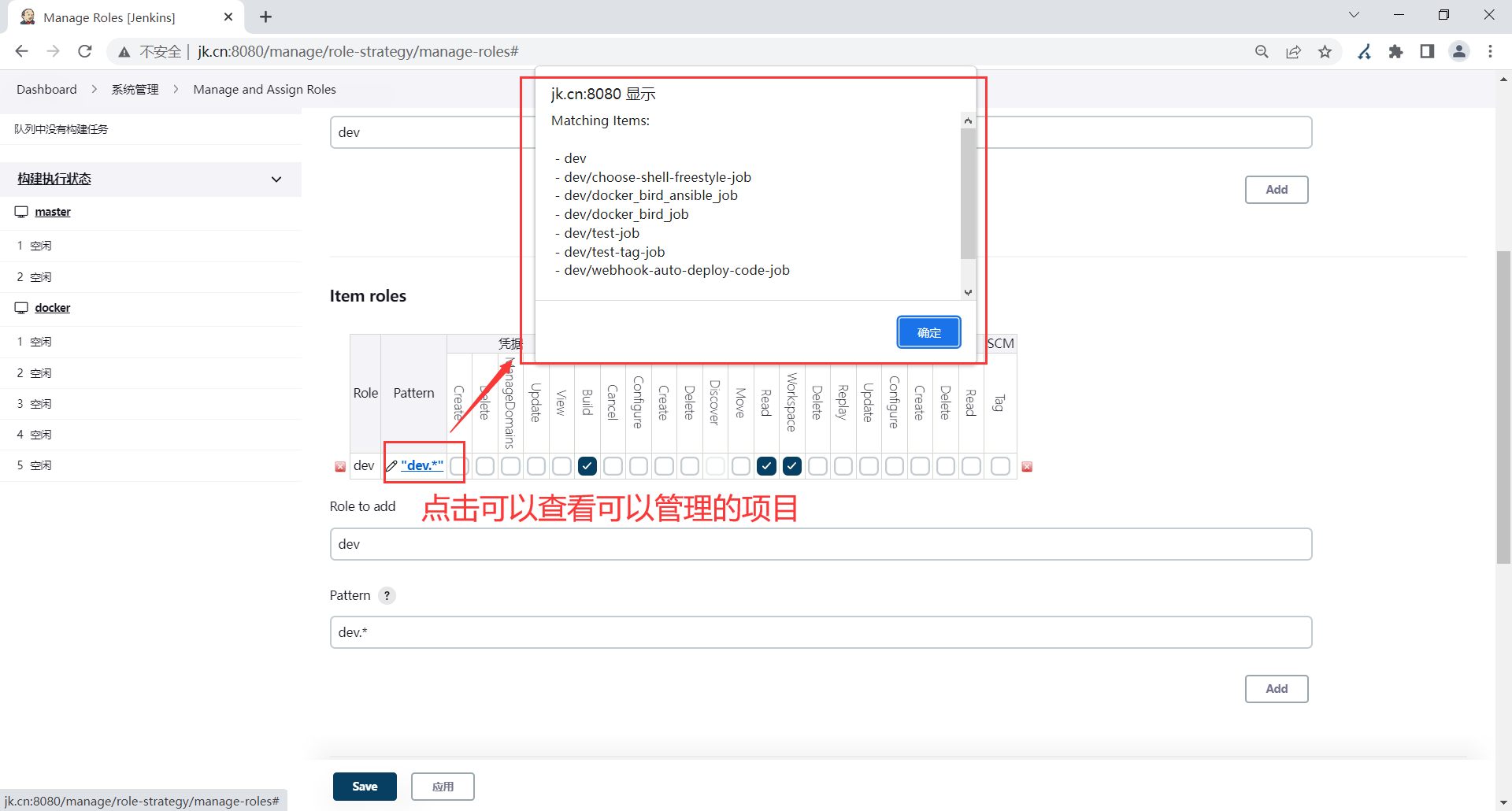Open a new browser tab with plus icon
Screen dimensions: 1512x811
pyautogui.click(x=266, y=17)
